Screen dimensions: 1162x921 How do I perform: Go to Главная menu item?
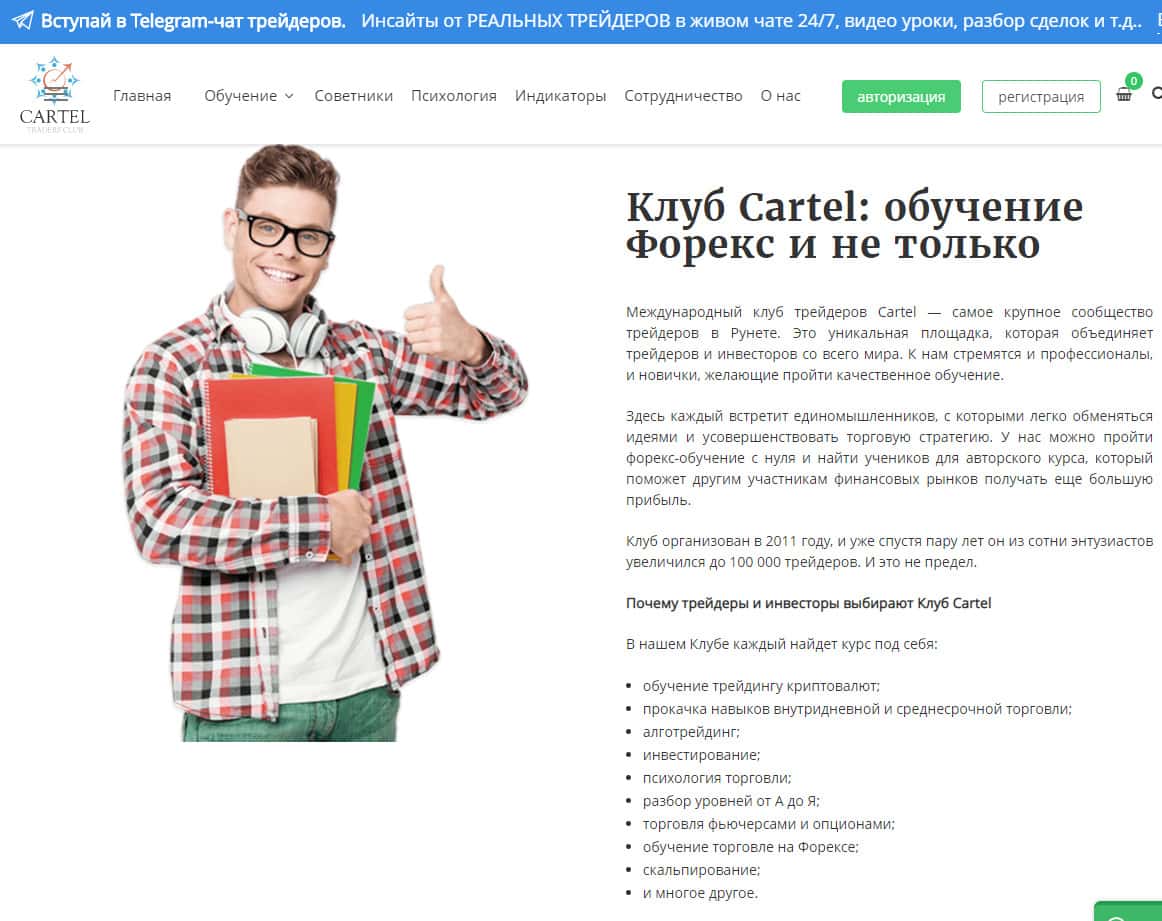tap(142, 96)
